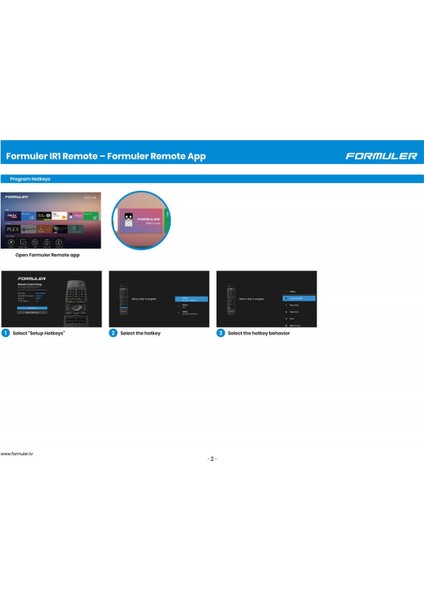Select the highlighted hotkey option in step 2
This screenshot has height=600, width=424.
[192, 299]
